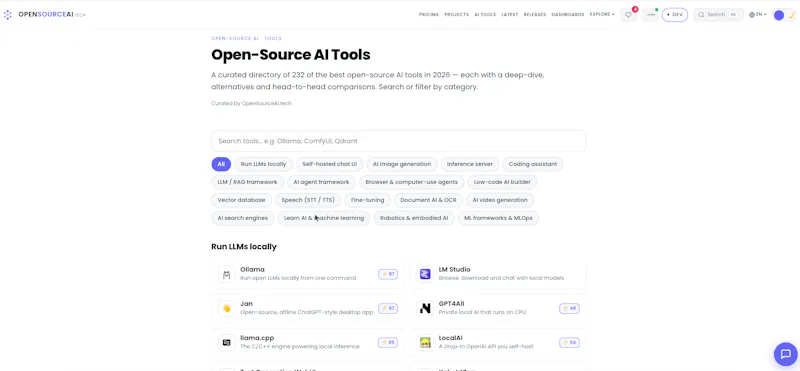Focus the Search tools input field
This screenshot has height=371, width=800.
[x=398, y=141]
